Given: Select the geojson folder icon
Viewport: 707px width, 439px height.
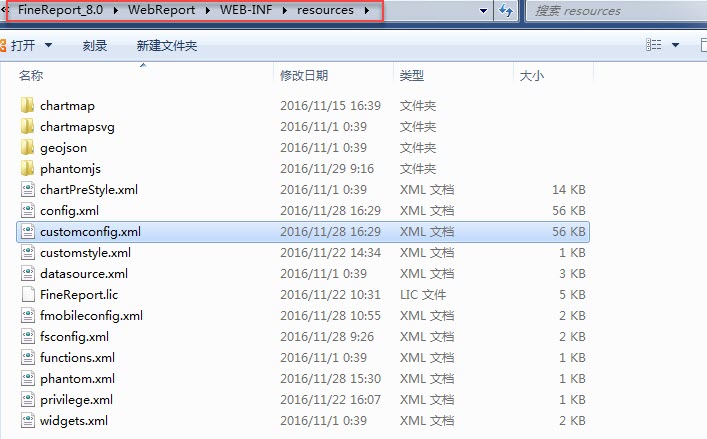Looking at the screenshot, I should point(28,147).
